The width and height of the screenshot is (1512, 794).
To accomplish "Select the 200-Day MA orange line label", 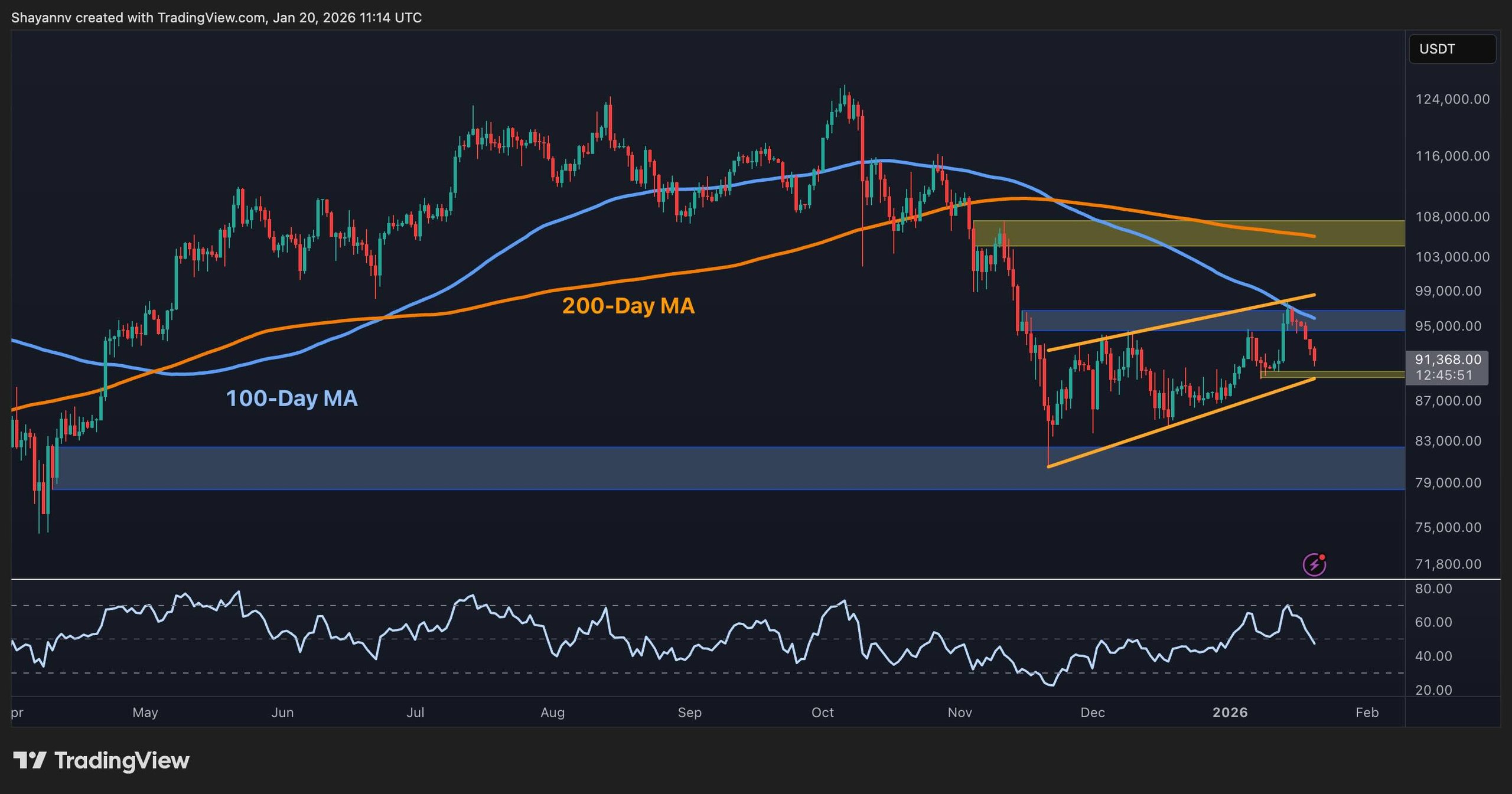I will (x=629, y=306).
